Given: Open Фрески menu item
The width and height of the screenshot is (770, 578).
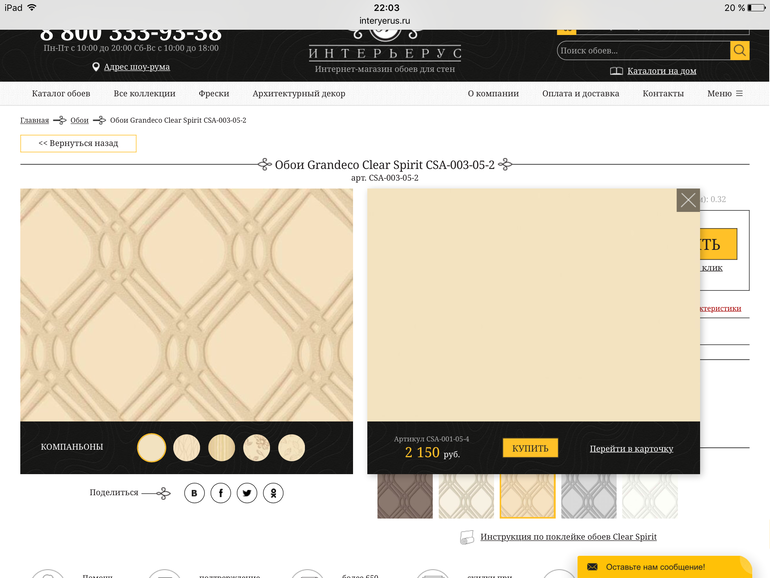Looking at the screenshot, I should pos(213,94).
